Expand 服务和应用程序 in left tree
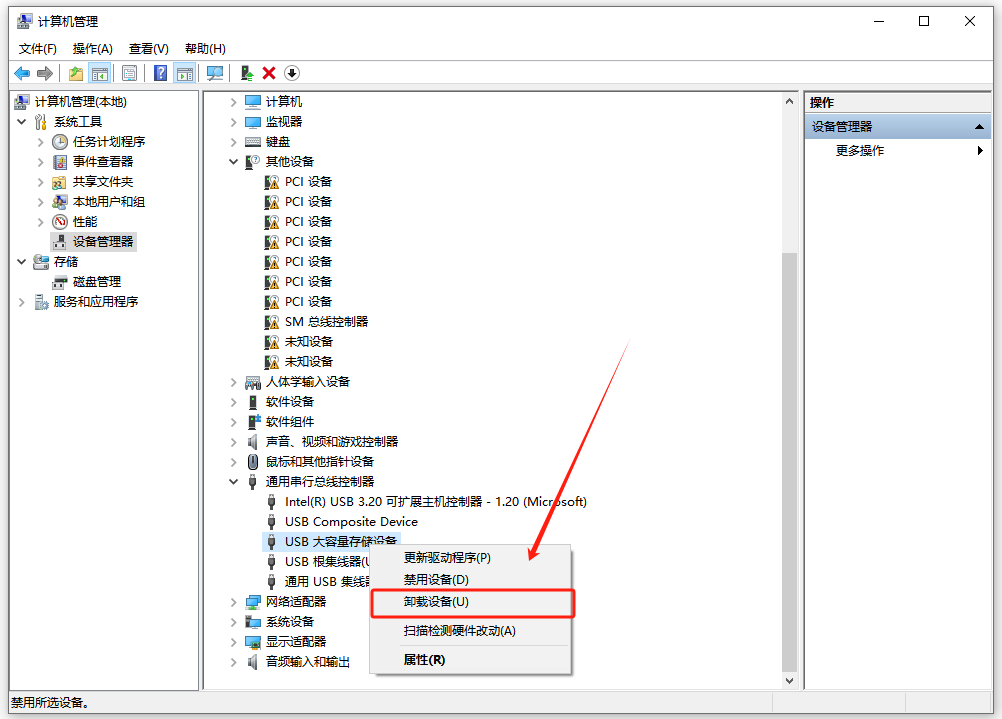The height and width of the screenshot is (719, 1002). 23,302
